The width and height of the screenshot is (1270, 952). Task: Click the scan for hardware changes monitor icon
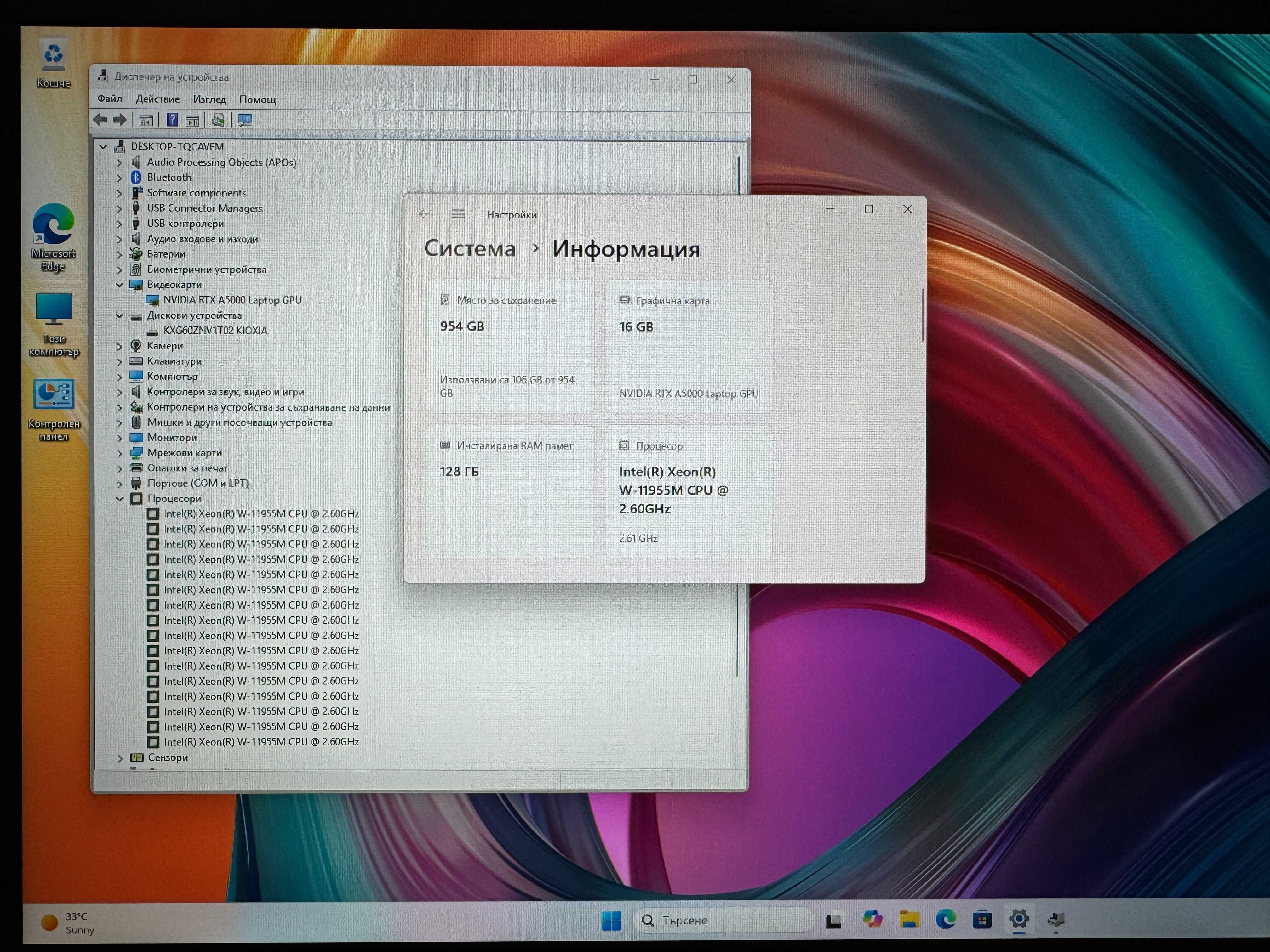[245, 120]
